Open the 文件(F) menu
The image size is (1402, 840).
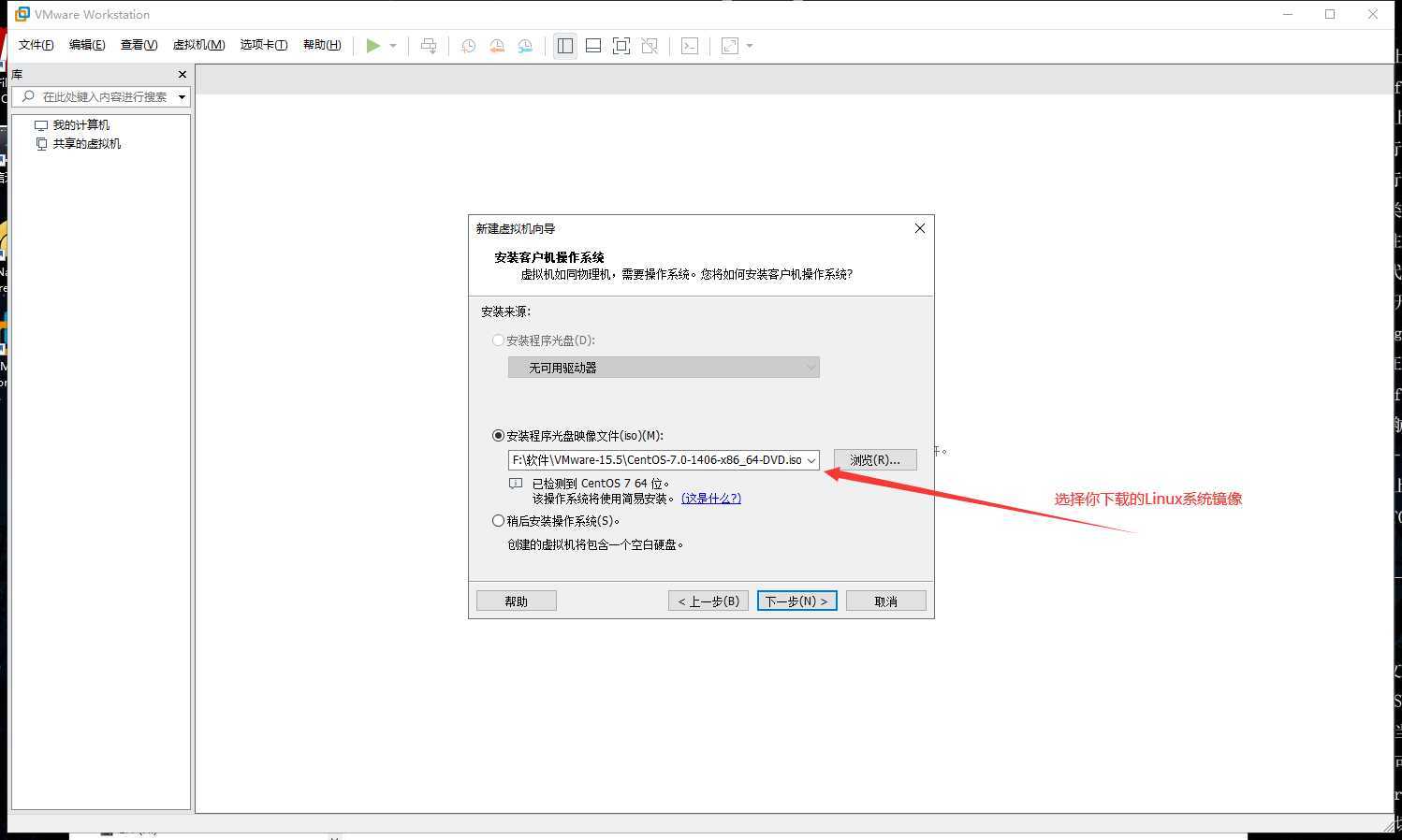[x=37, y=45]
